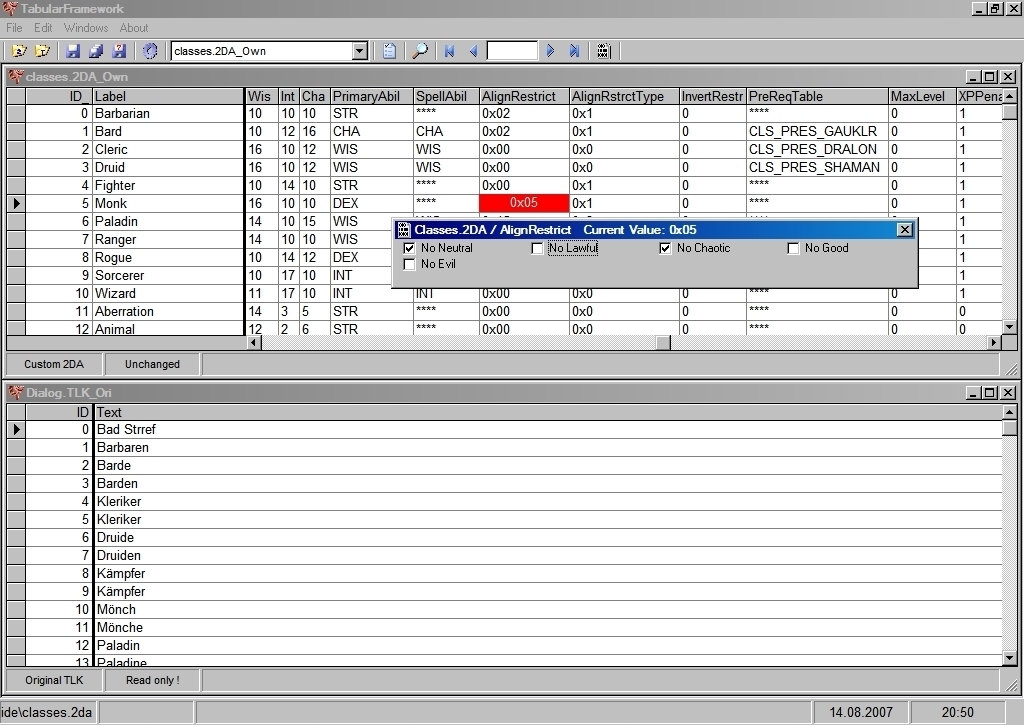Click the record number input field
Image resolution: width=1024 pixels, height=725 pixels.
(x=512, y=51)
